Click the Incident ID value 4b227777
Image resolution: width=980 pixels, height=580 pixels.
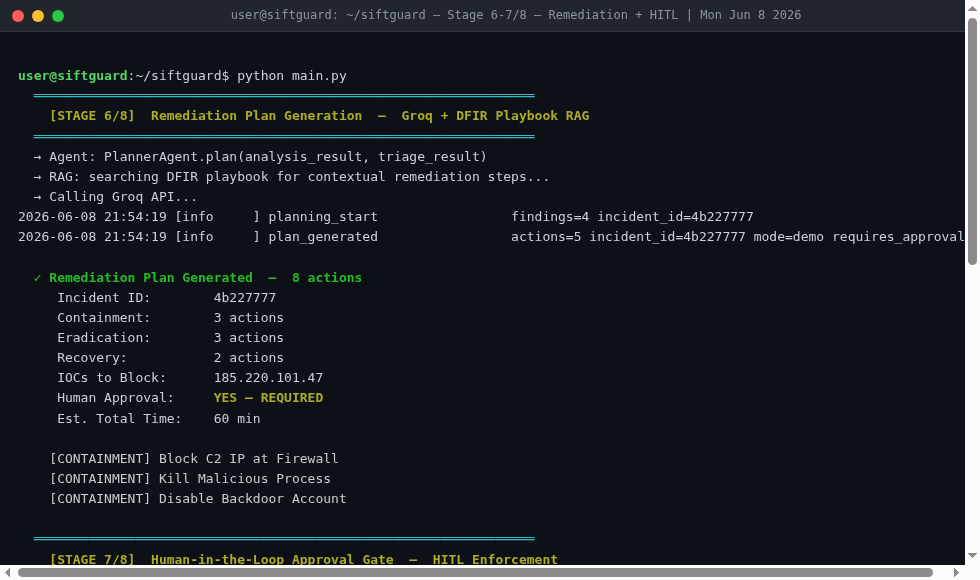click(x=244, y=298)
